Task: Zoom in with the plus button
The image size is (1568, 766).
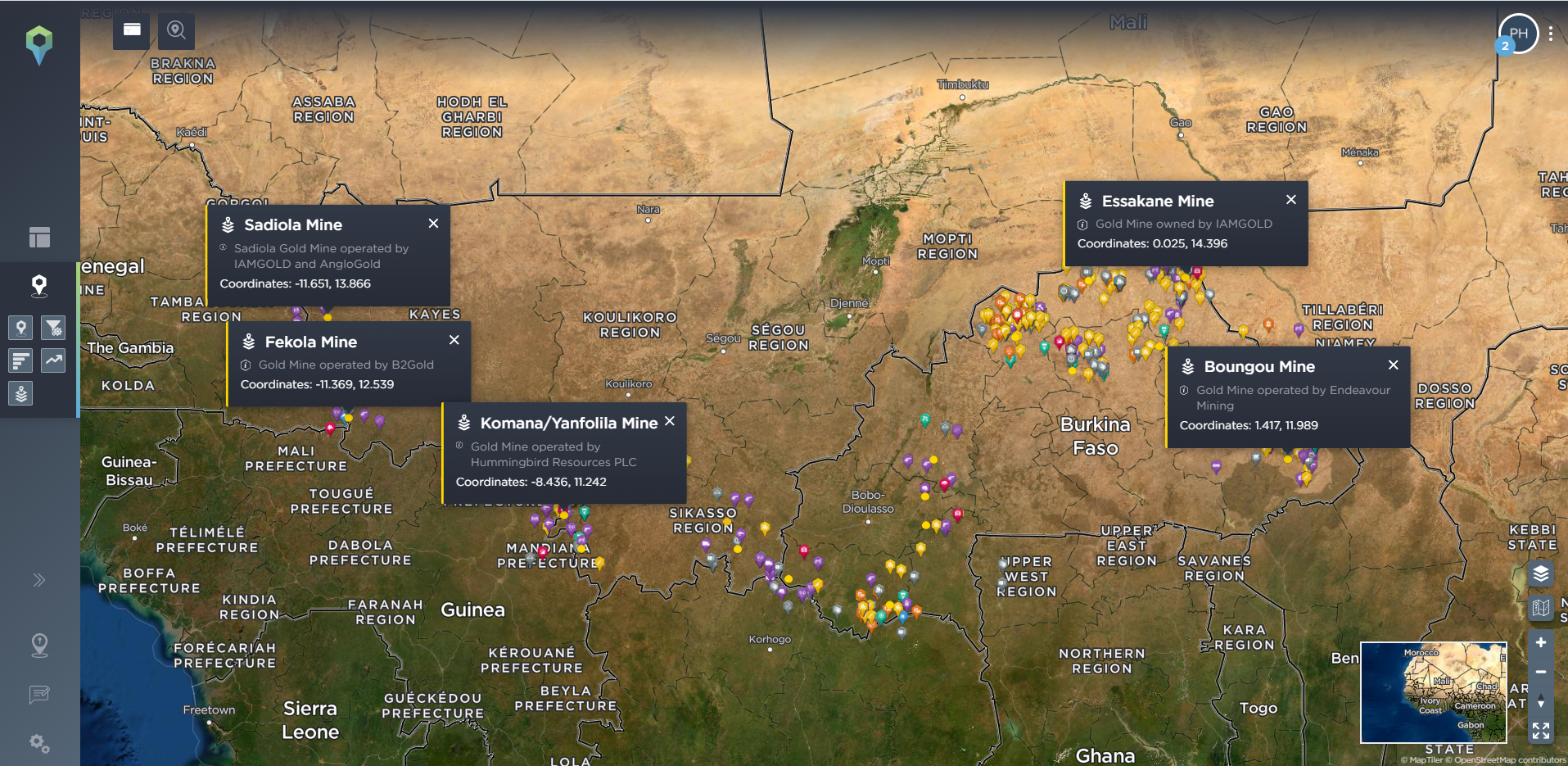Action: [1541, 642]
